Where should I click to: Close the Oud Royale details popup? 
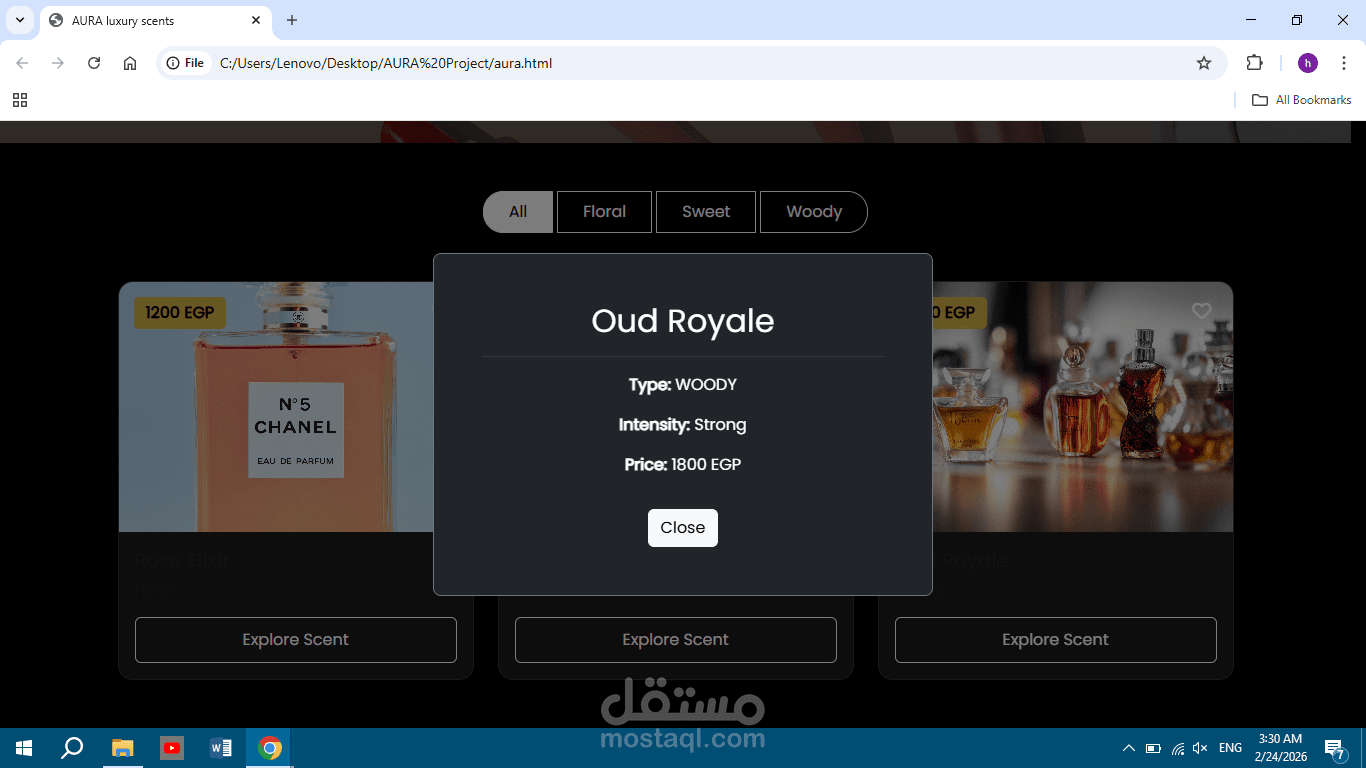tap(683, 528)
